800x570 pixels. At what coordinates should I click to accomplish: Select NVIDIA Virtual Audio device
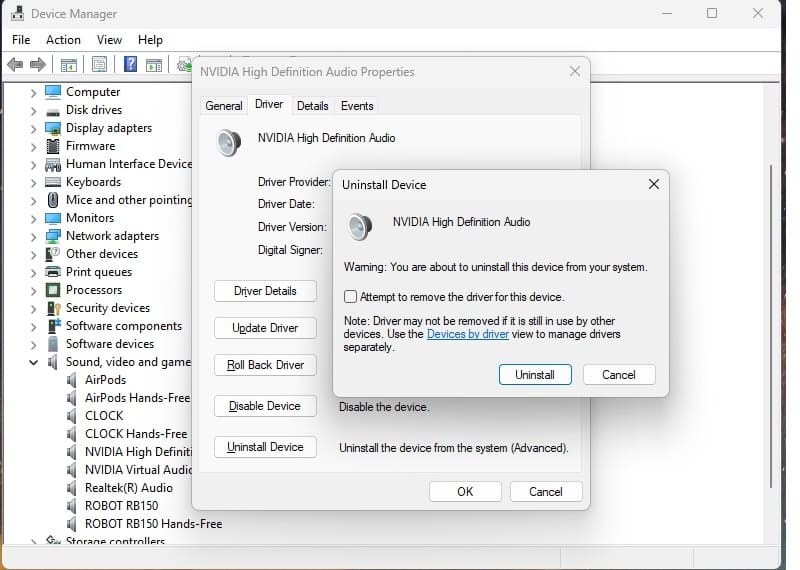(138, 470)
